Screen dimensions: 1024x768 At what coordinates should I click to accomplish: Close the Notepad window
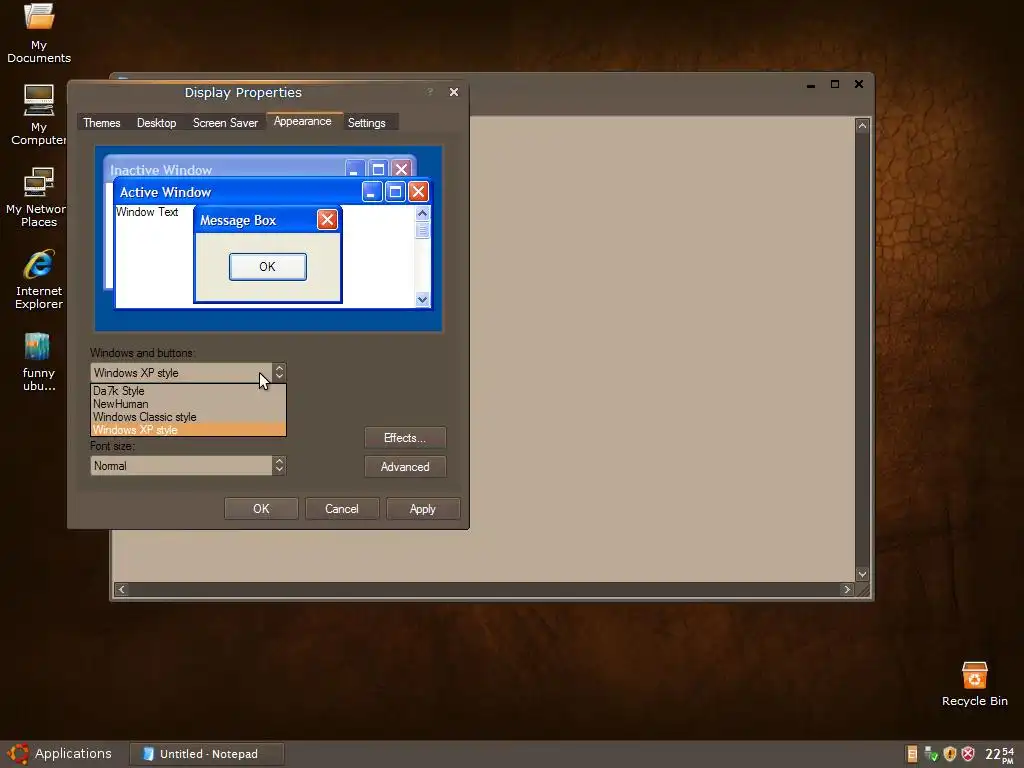(859, 84)
